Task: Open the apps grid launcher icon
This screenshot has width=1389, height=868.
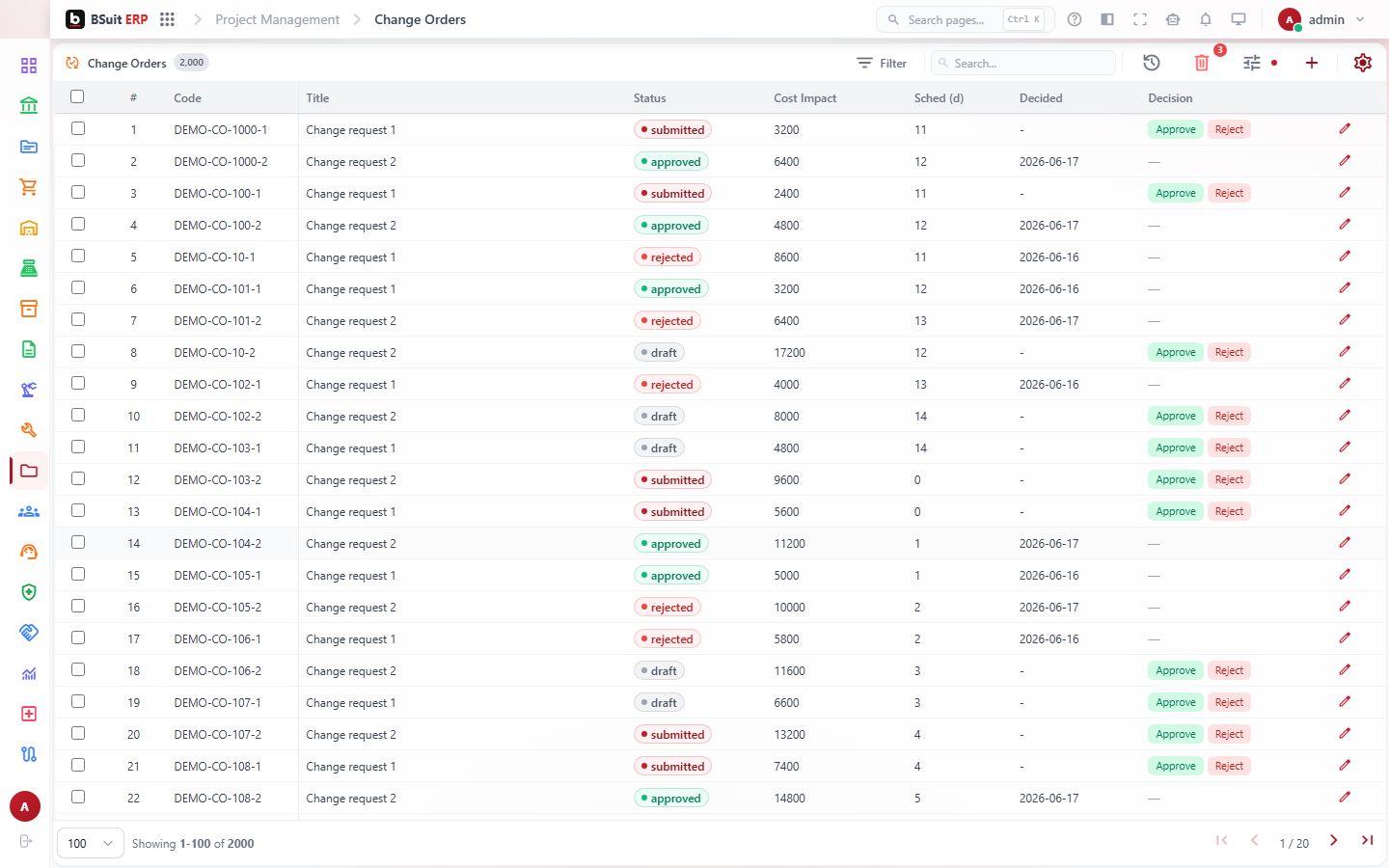Action: [x=167, y=19]
